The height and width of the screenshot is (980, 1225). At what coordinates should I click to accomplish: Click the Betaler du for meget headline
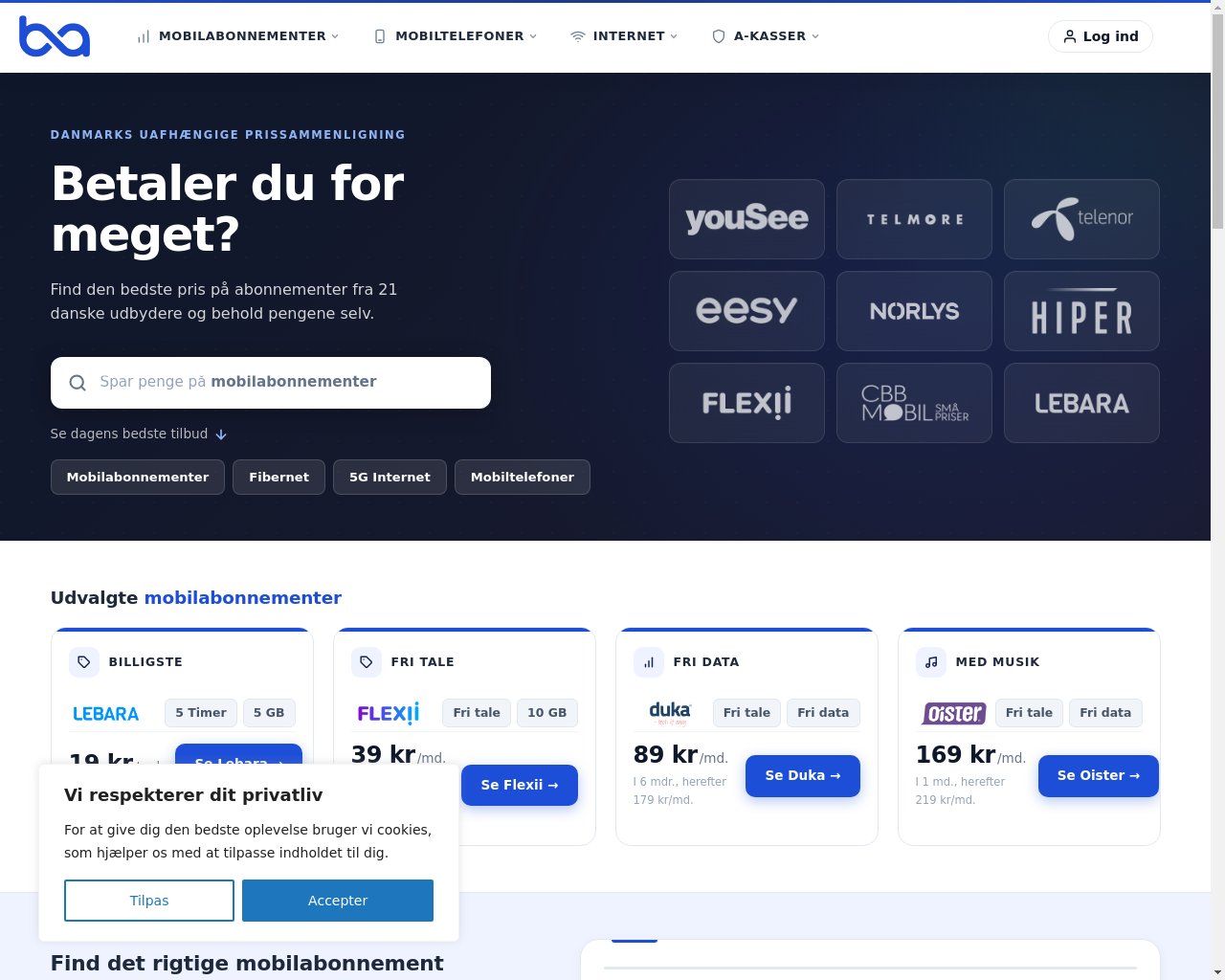228,209
